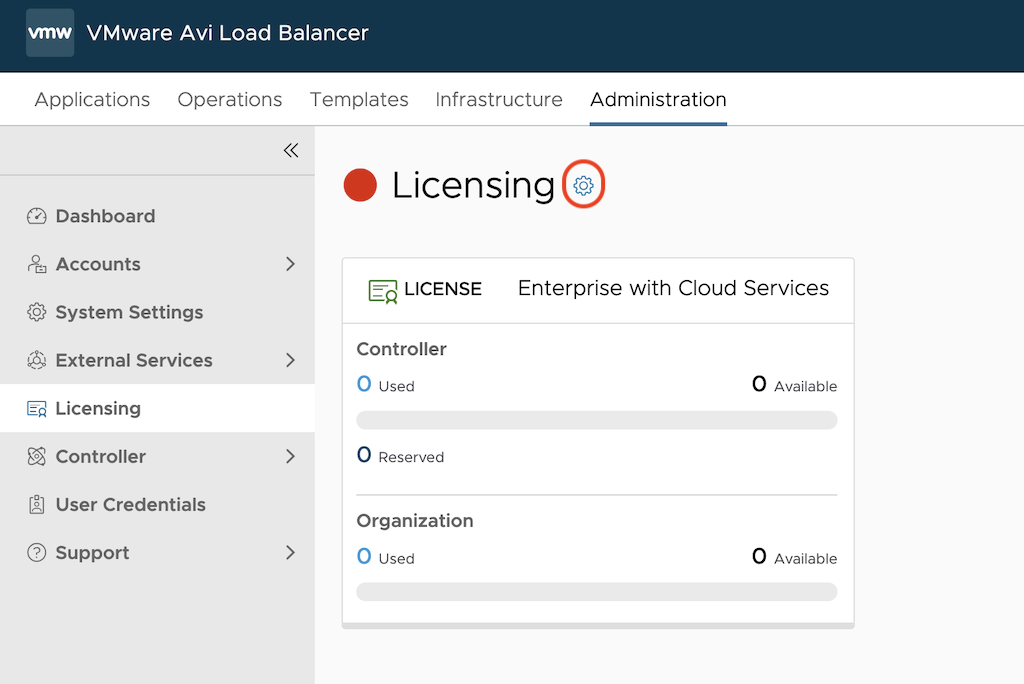Expand the Accounts submenu chevron
Screen dimensions: 1024x684
(291, 264)
